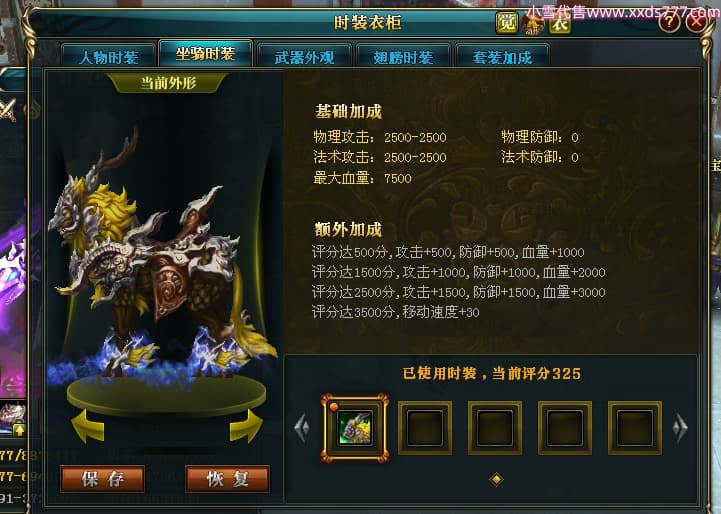
Task: Go to next costume page arrow
Action: click(x=680, y=428)
